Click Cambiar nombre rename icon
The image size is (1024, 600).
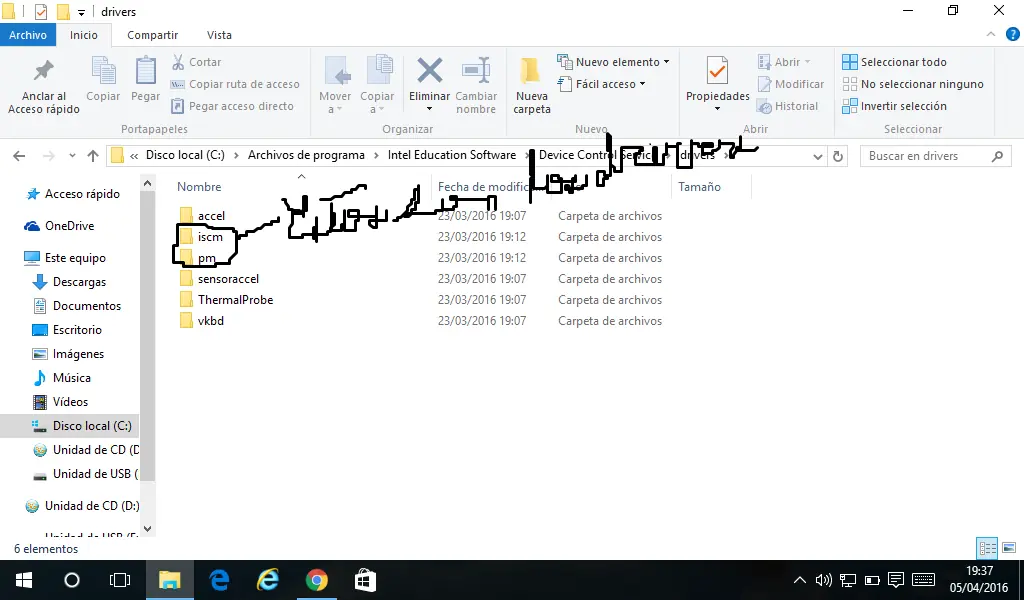click(476, 71)
